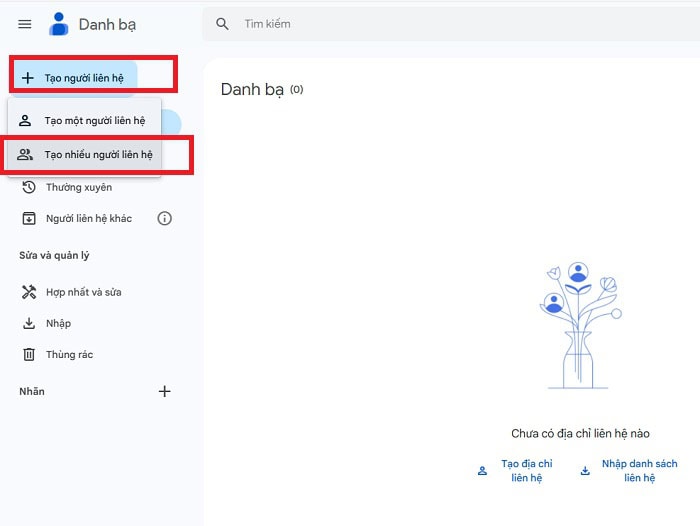Image resolution: width=700 pixels, height=526 pixels.
Task: Click the Hợp nhất và sửa tools icon
Action: click(x=29, y=292)
